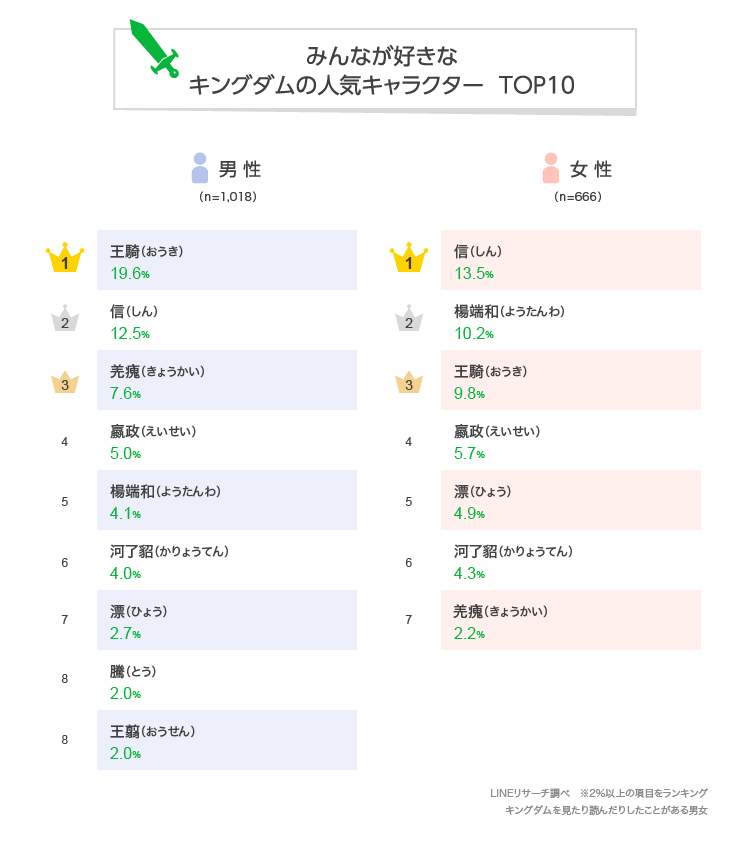750x858 pixels.
Task: Click the green sword icon
Action: (154, 49)
